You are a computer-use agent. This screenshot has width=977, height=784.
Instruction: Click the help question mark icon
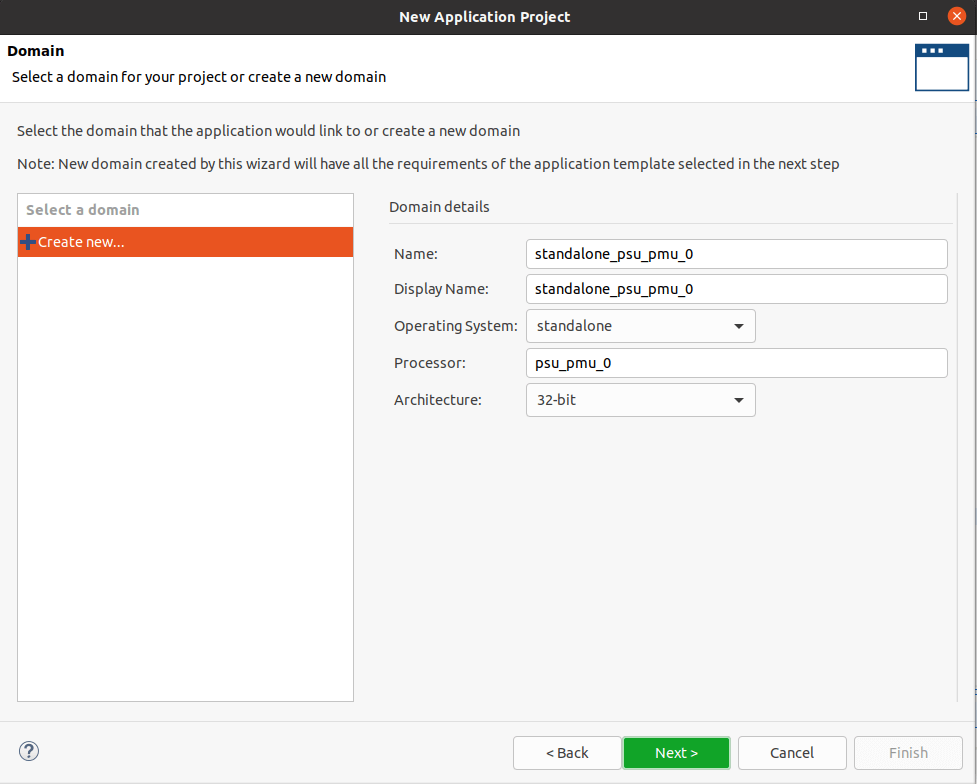coord(29,751)
